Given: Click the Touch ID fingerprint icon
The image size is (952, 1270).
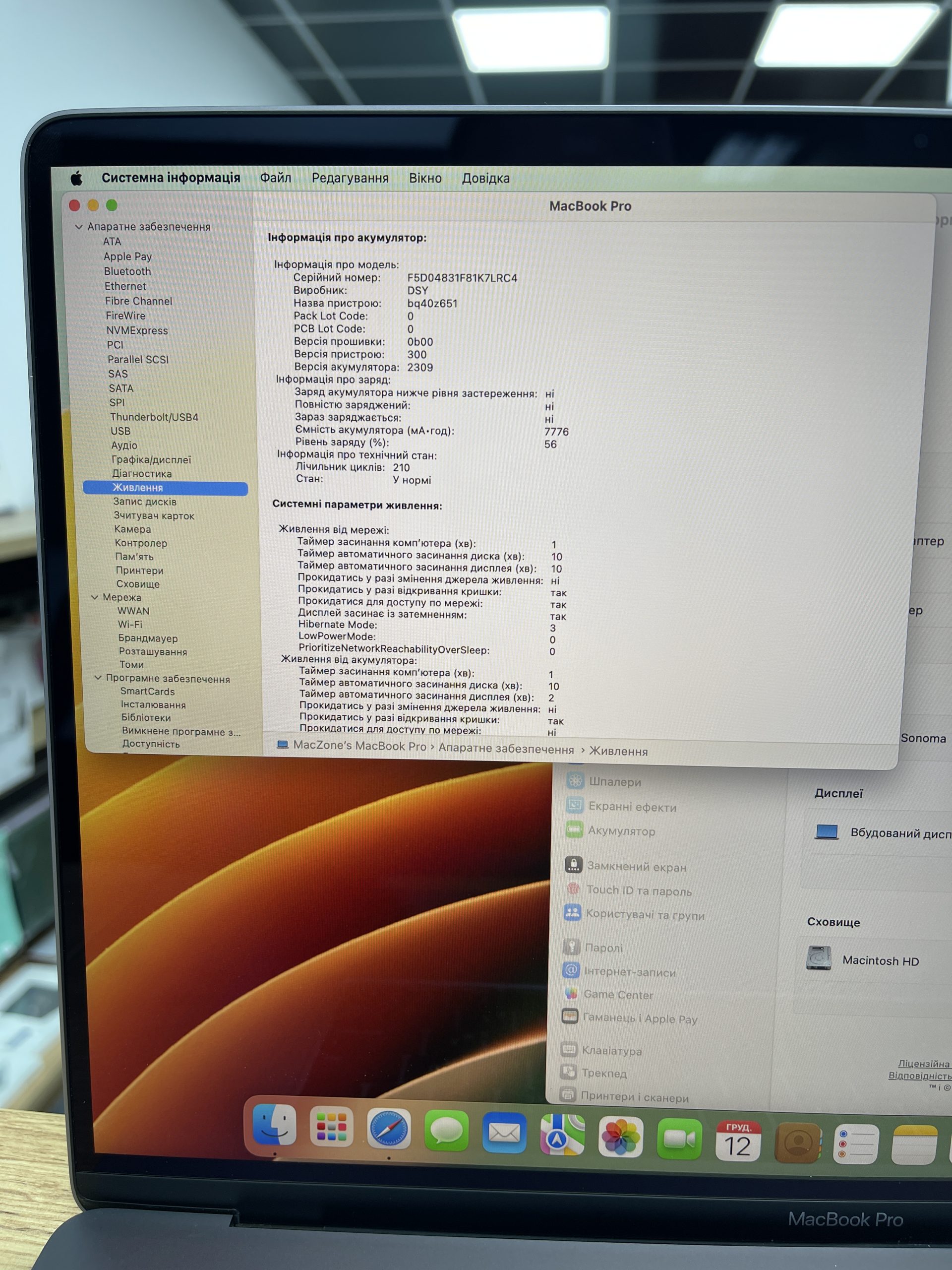Looking at the screenshot, I should click(573, 889).
